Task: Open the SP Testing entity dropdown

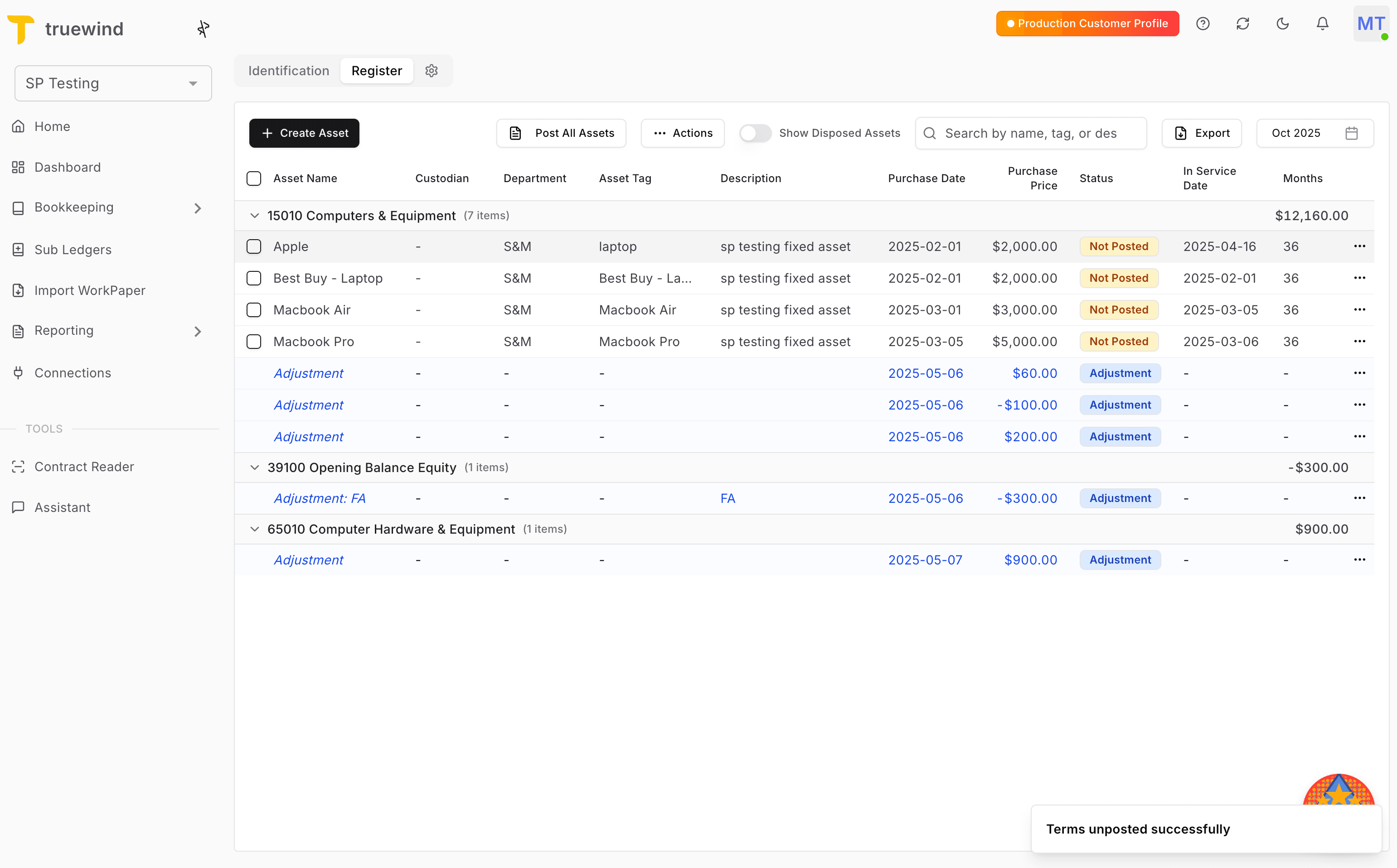Action: 113,82
